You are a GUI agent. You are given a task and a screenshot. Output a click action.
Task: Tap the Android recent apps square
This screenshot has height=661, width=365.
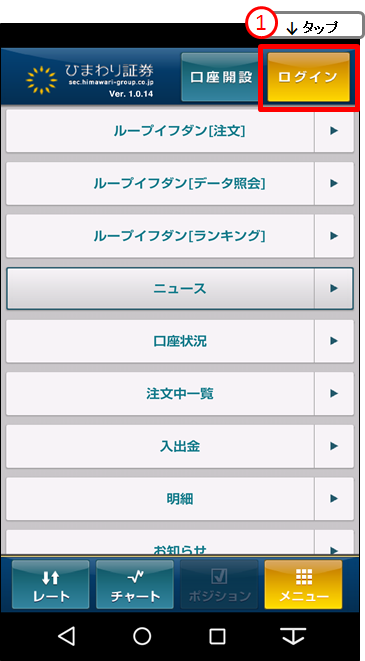point(217,636)
